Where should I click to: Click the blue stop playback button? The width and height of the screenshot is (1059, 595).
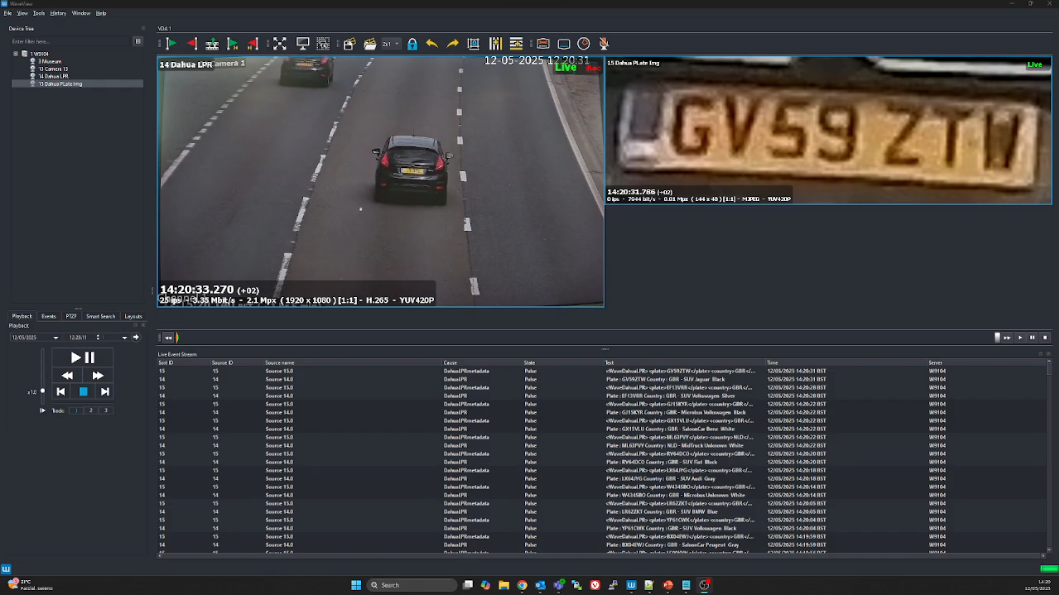tap(83, 392)
